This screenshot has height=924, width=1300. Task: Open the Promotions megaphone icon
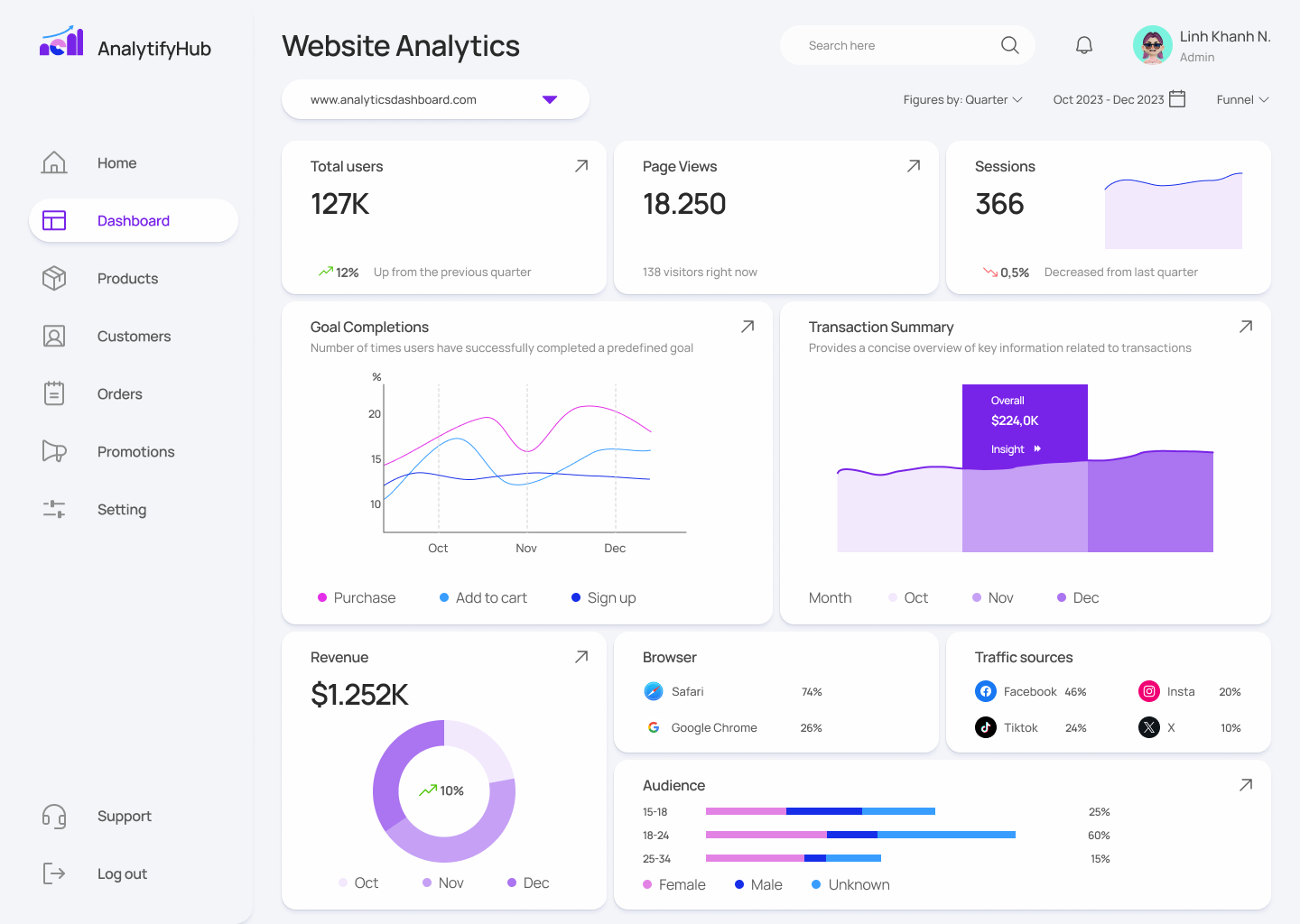[54, 451]
